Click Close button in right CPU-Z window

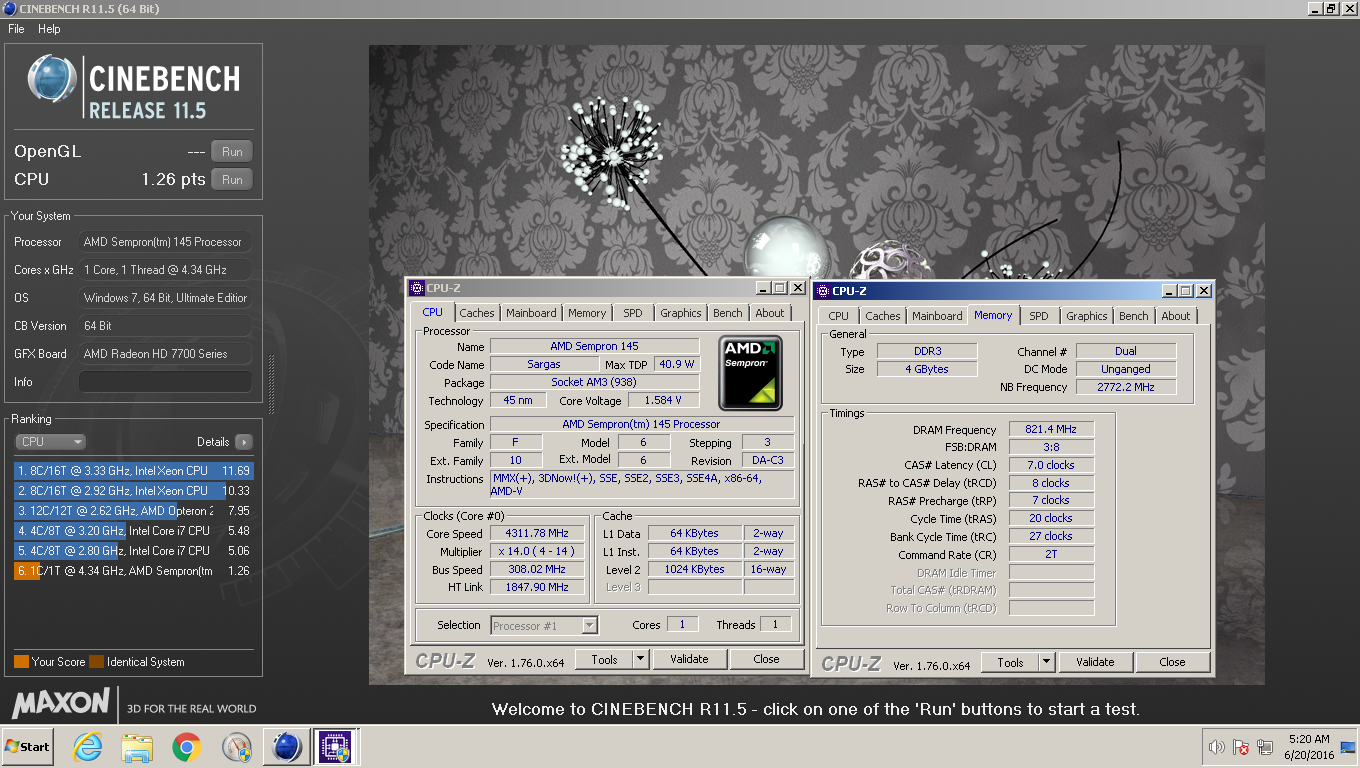[x=1172, y=663]
